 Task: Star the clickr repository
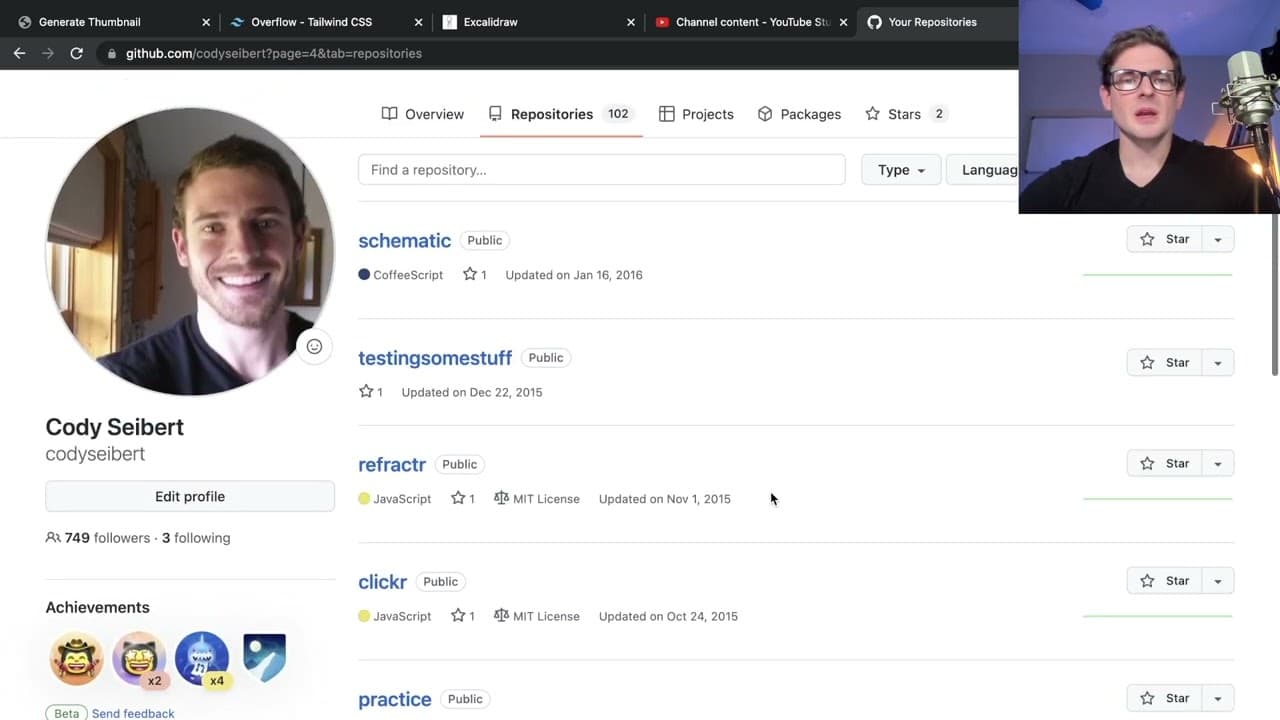pyautogui.click(x=1164, y=580)
